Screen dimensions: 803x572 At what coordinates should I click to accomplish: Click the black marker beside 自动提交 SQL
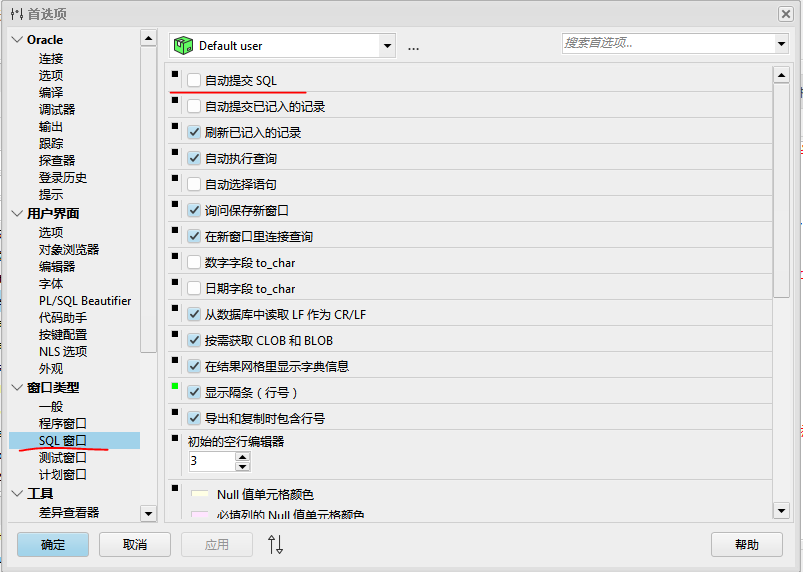click(175, 74)
